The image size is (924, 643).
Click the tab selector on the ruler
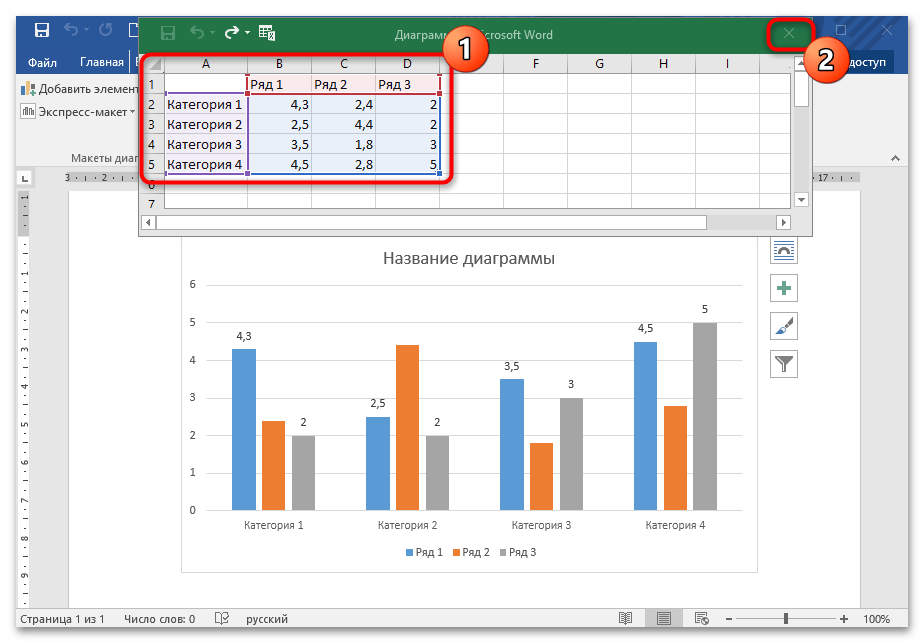[24, 178]
